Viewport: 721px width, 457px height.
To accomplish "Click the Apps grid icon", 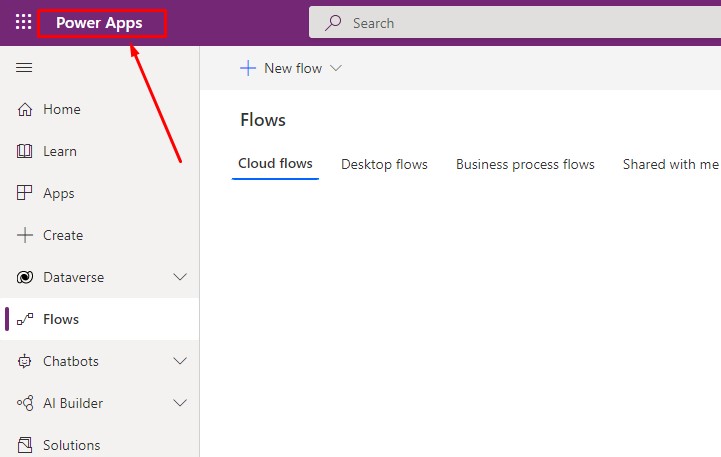I will tap(25, 193).
